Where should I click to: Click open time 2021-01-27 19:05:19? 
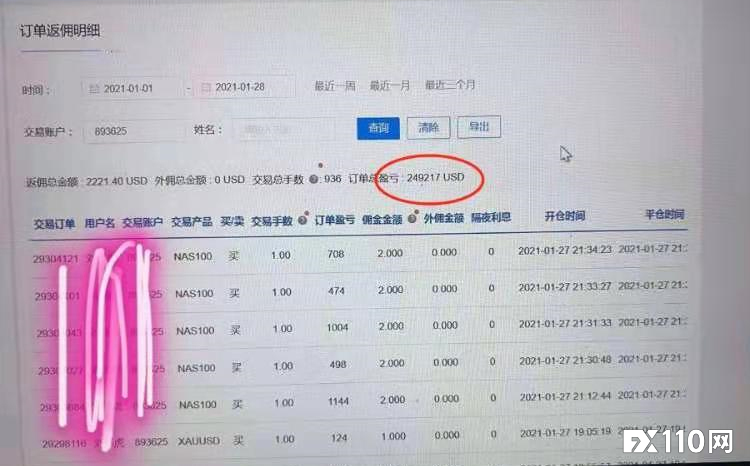[x=565, y=433]
